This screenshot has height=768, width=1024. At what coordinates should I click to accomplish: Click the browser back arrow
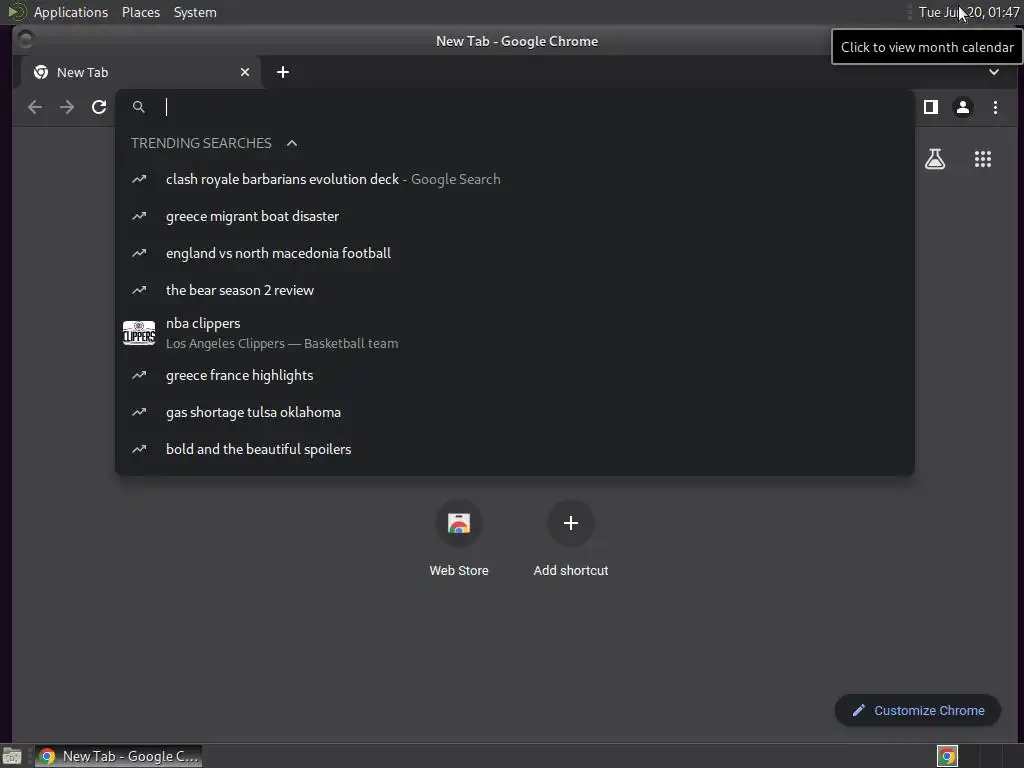[35, 107]
